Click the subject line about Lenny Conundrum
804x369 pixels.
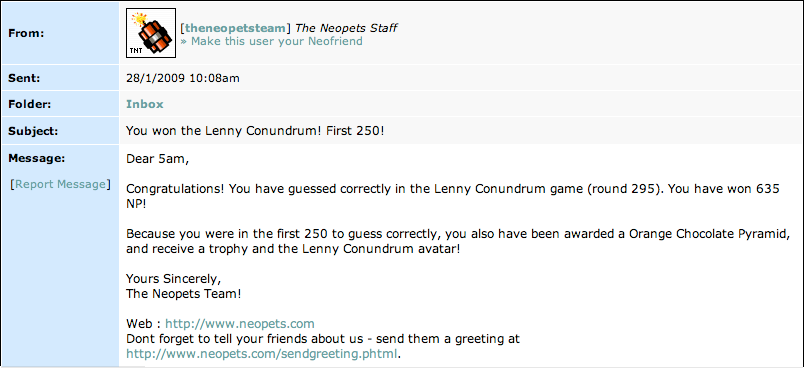(x=255, y=131)
